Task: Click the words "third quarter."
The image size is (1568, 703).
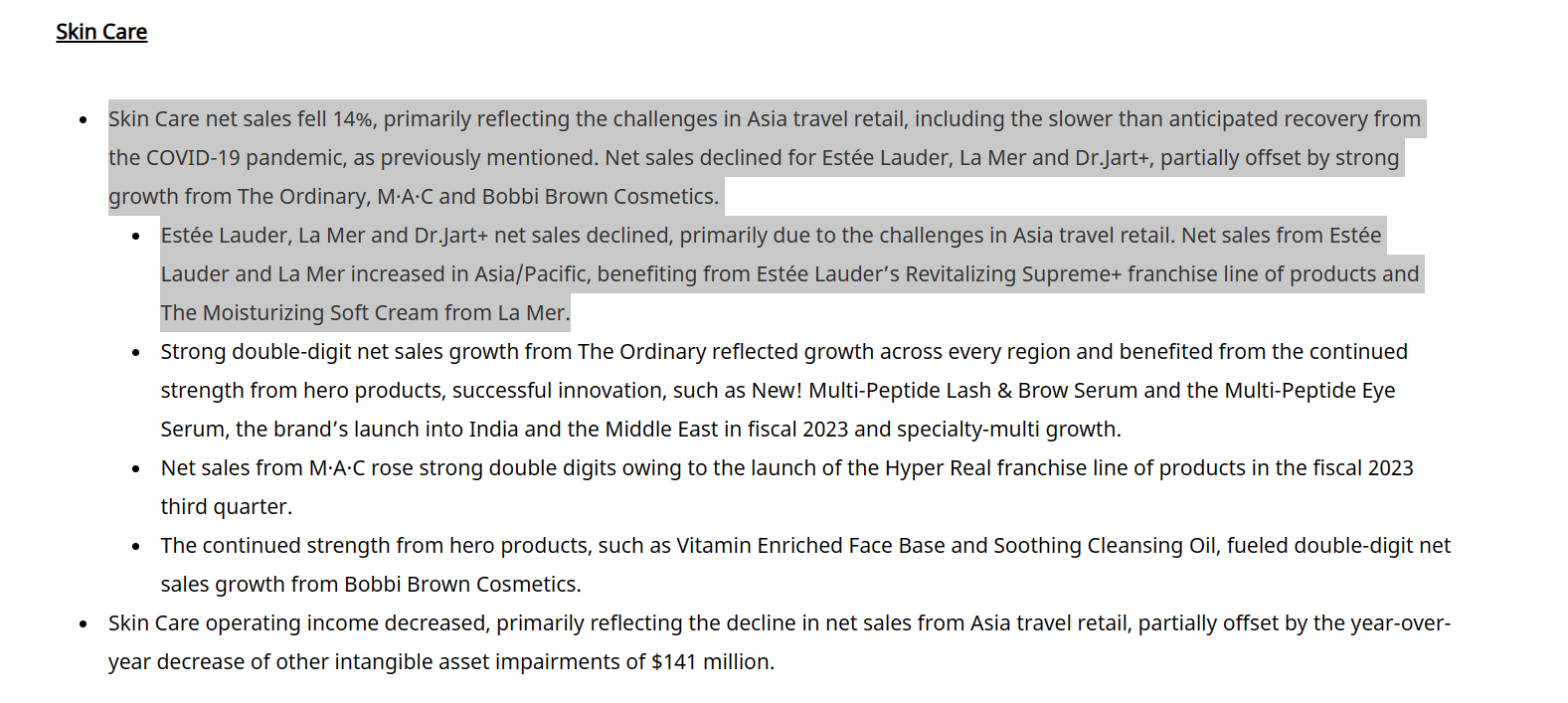Action: click(227, 507)
